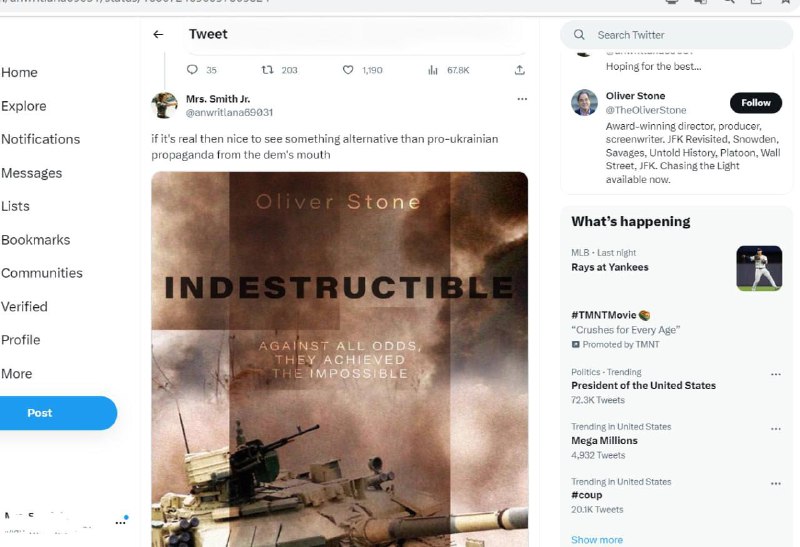800x547 pixels.
Task: Open options for the Mega Millions trend
Action: click(775, 429)
